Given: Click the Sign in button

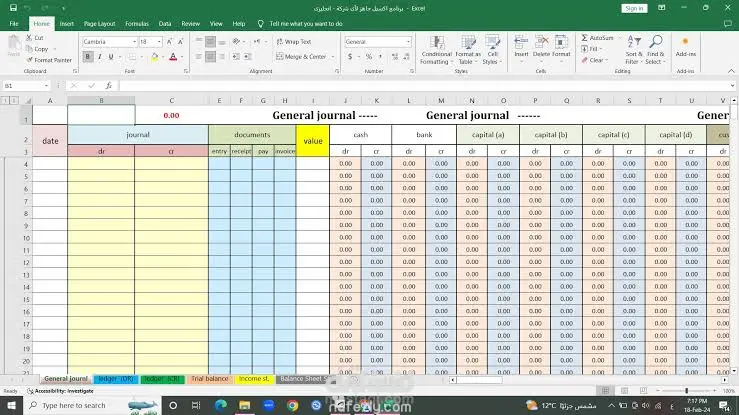Looking at the screenshot, I should tap(634, 8).
